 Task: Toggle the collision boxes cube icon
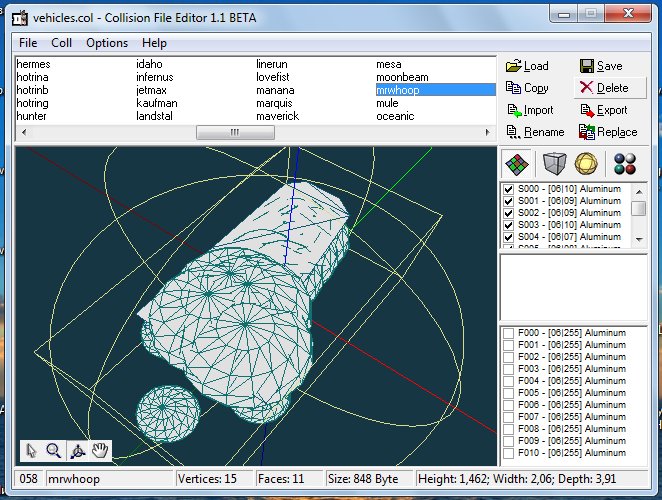tap(554, 164)
